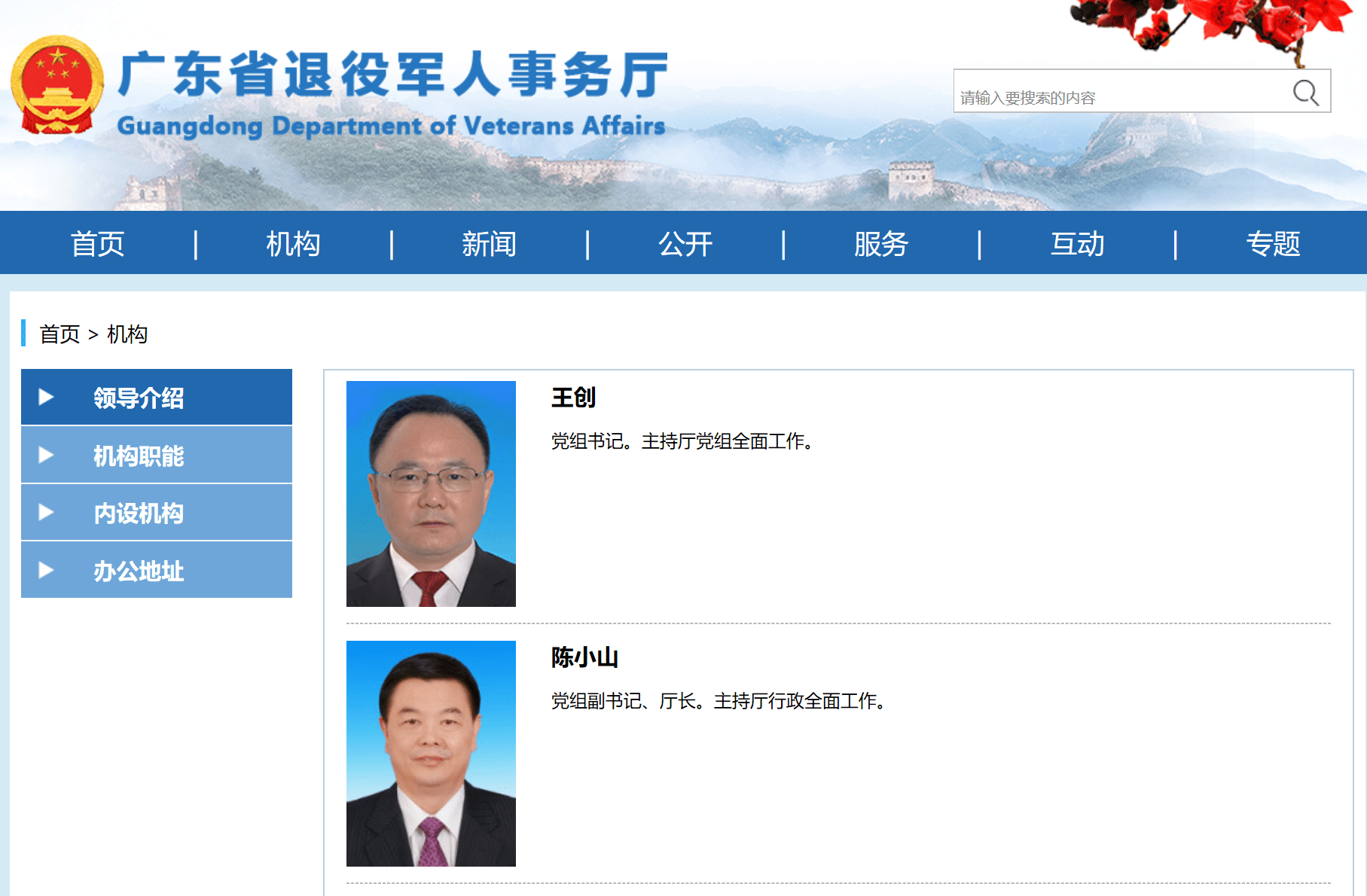Screen dimensions: 1367x896
Task: Click the 首页 breadcrumb link
Action: pyautogui.click(x=60, y=334)
